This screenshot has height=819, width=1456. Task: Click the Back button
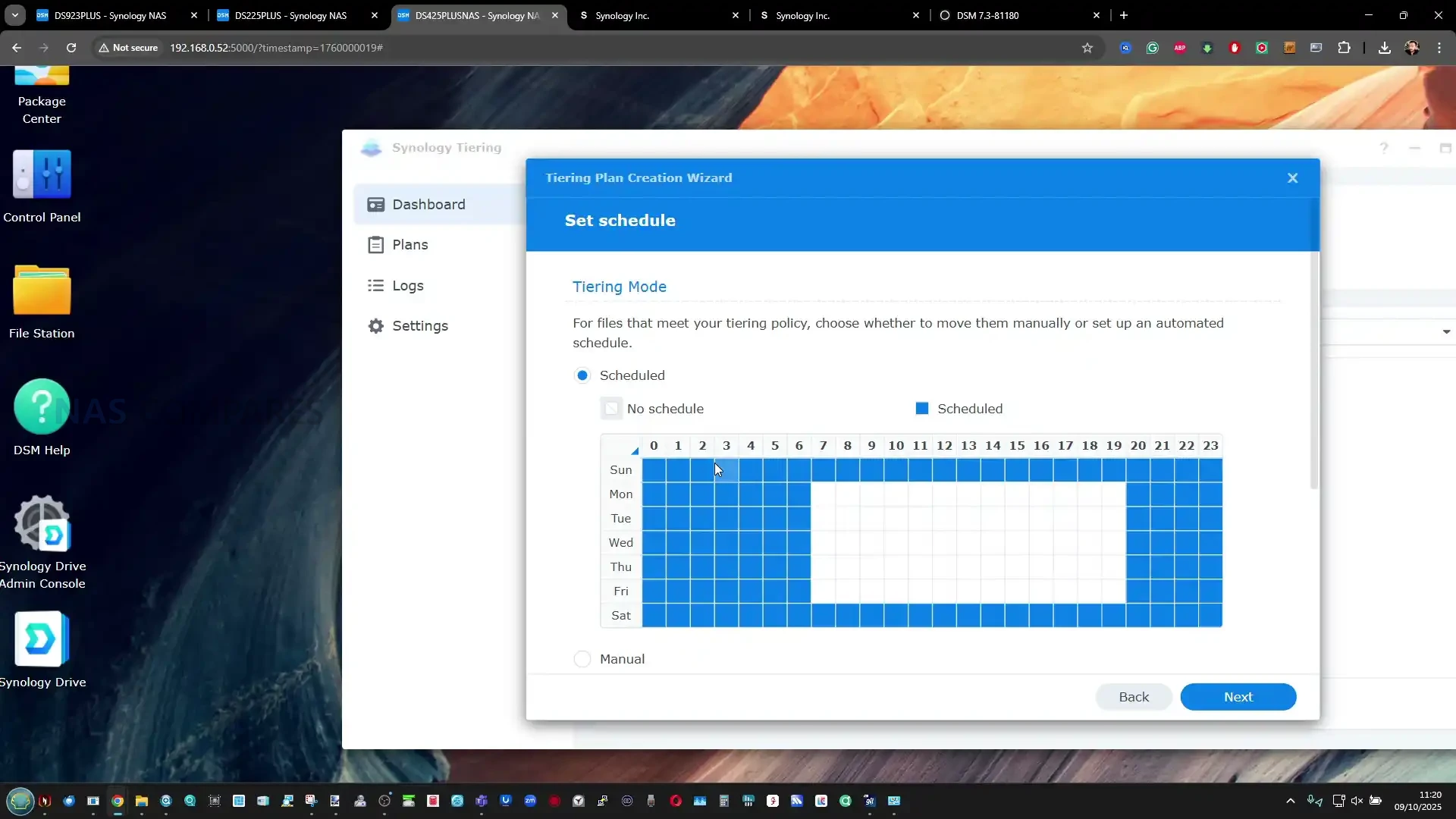click(x=1134, y=697)
